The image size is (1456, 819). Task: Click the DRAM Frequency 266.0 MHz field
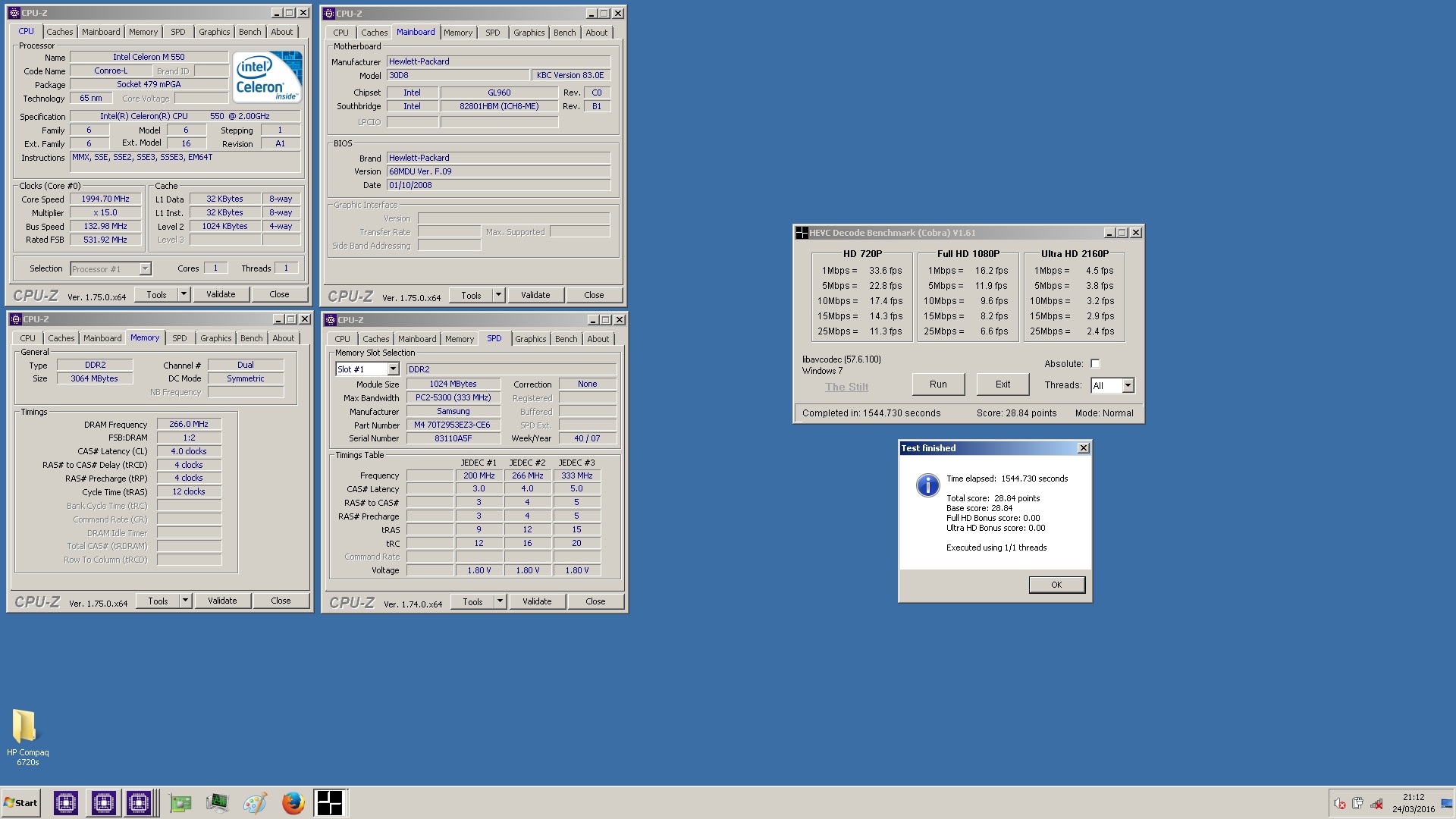[189, 425]
